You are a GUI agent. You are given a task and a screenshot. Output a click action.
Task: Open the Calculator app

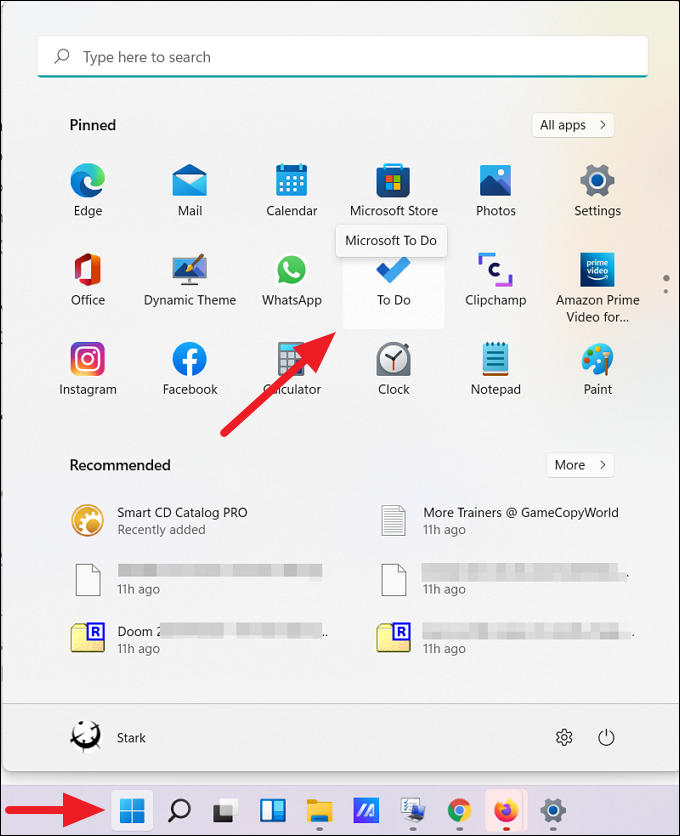[292, 369]
